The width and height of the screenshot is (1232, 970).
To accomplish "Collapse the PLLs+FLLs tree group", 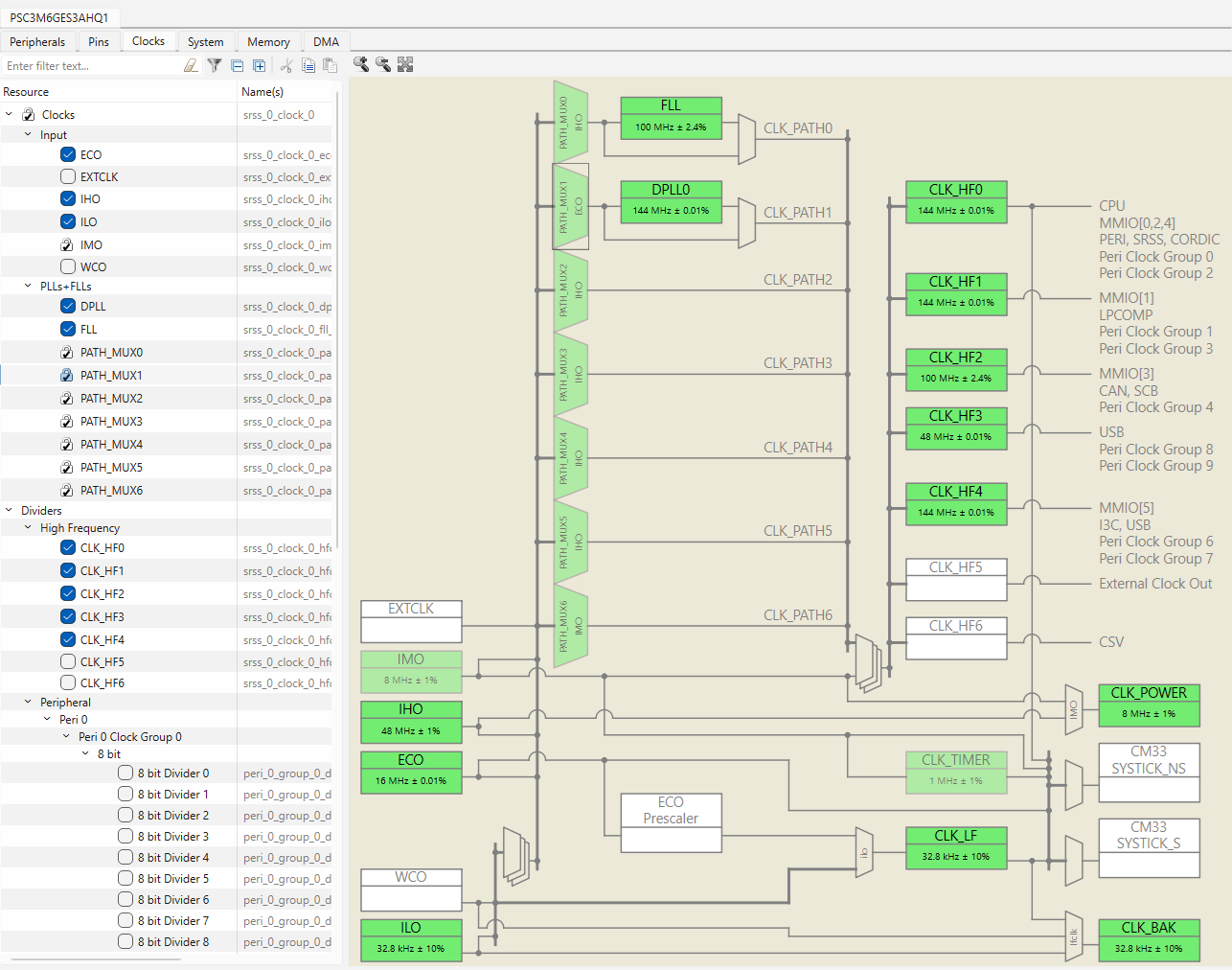I will pyautogui.click(x=28, y=286).
